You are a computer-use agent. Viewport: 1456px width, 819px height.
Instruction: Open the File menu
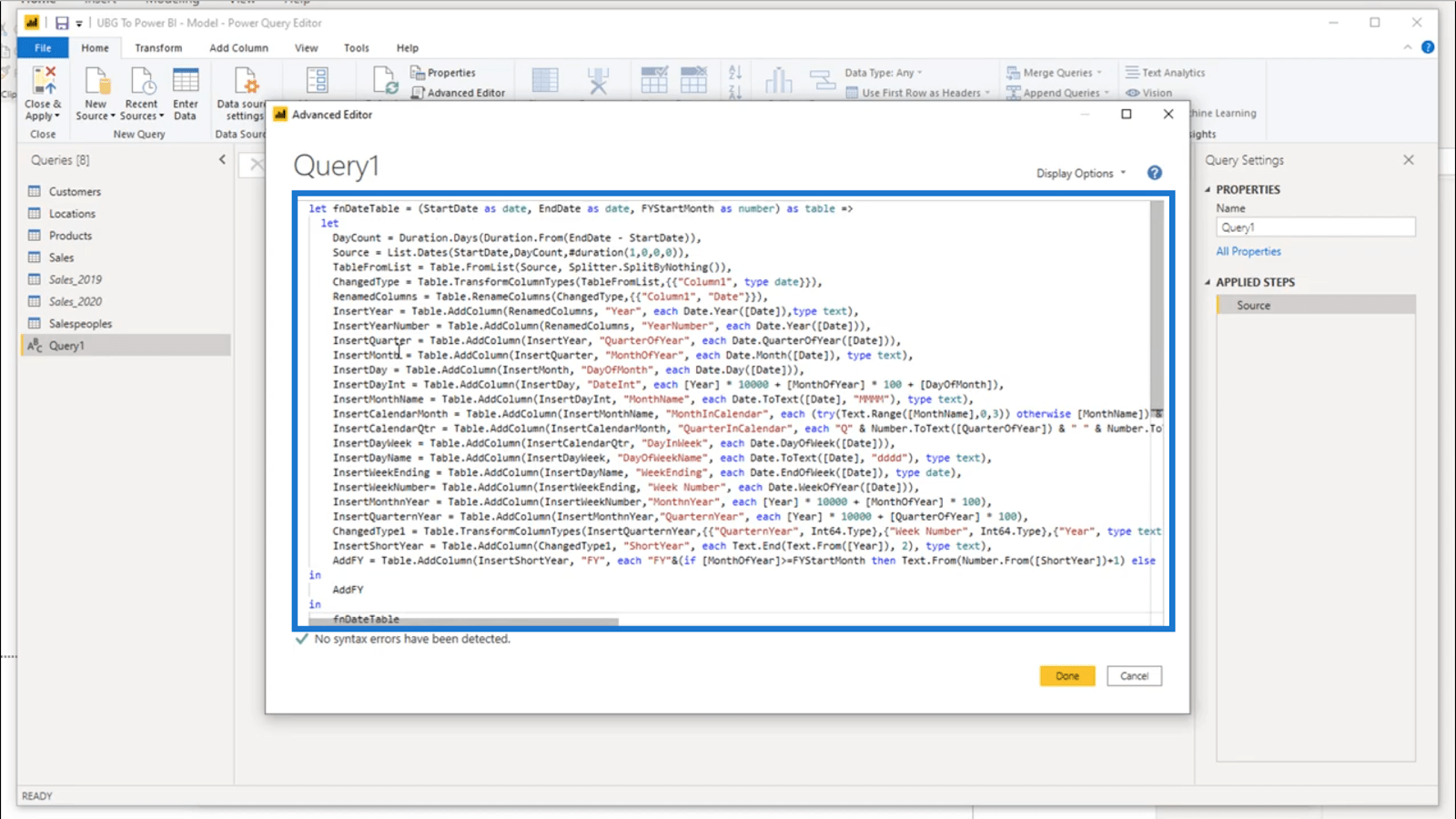tap(43, 47)
